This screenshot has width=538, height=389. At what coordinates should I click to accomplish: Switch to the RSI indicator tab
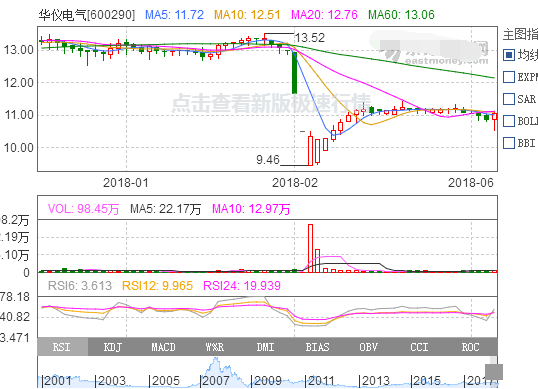point(62,347)
